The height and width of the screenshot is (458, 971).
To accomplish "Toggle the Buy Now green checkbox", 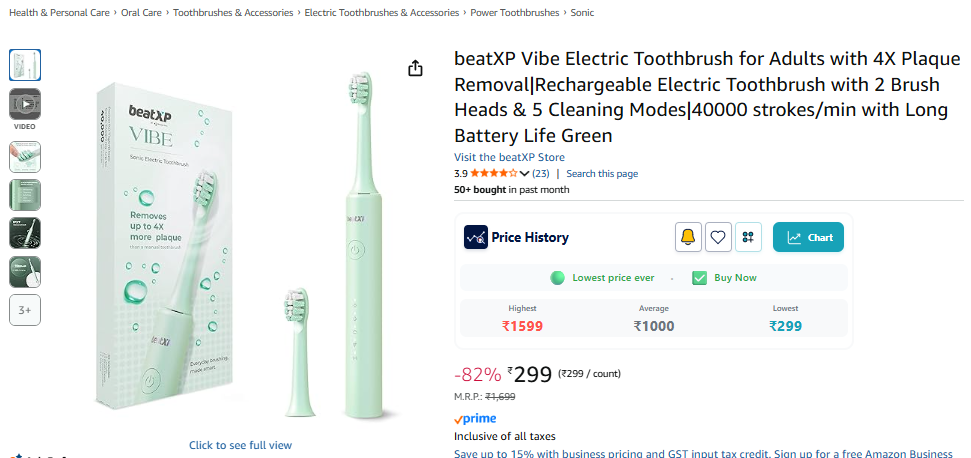I will tap(700, 278).
